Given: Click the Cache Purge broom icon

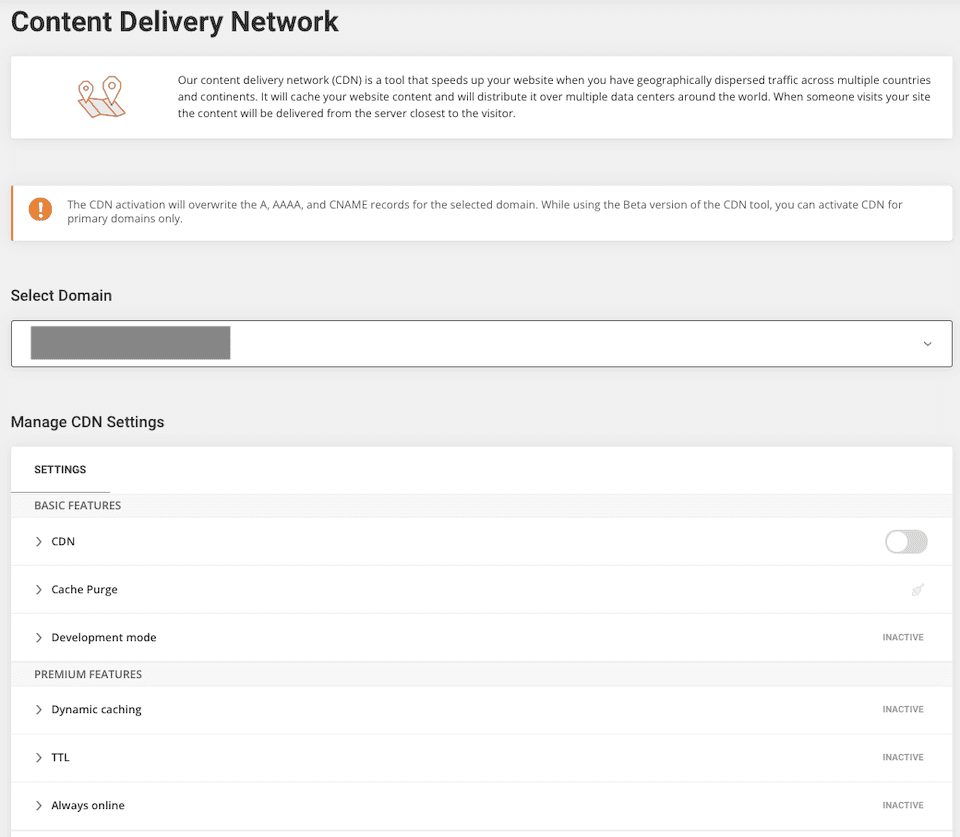Looking at the screenshot, I should (x=917, y=589).
